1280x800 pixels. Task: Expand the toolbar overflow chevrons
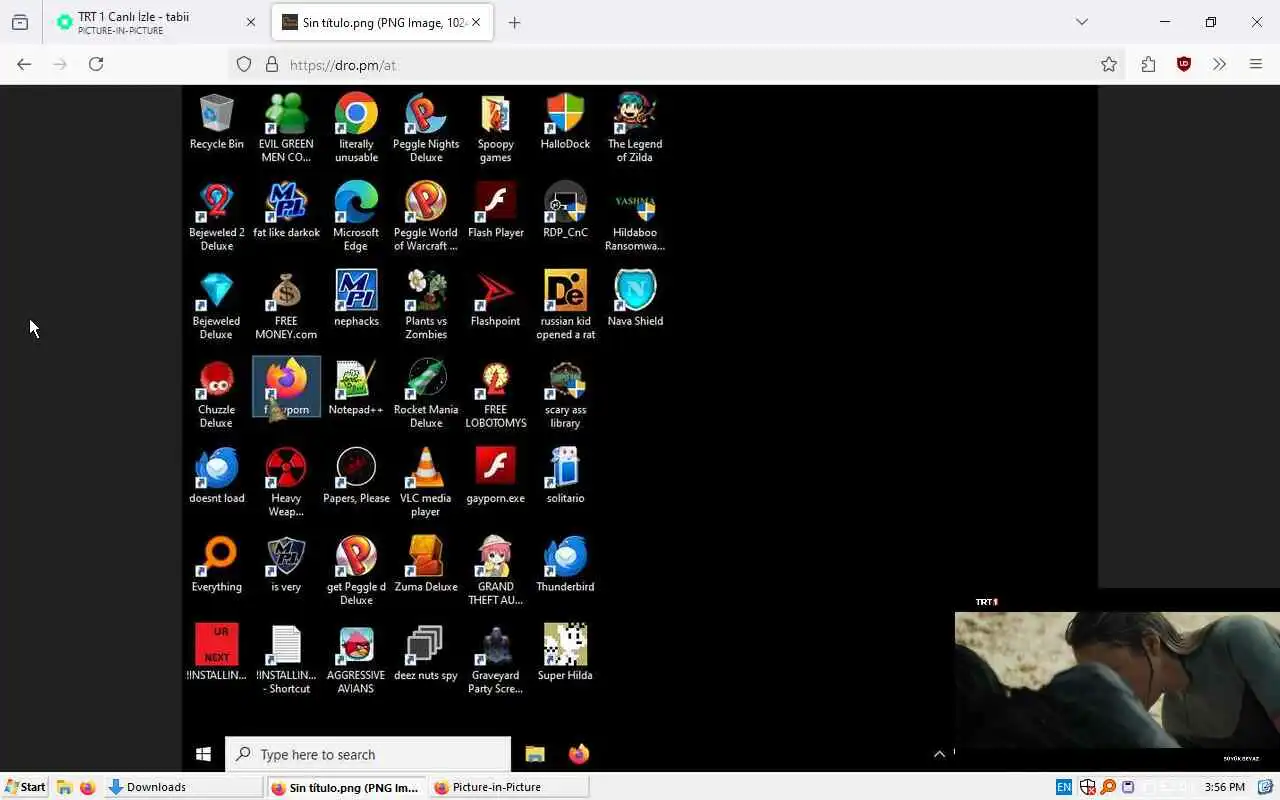pyautogui.click(x=1219, y=64)
